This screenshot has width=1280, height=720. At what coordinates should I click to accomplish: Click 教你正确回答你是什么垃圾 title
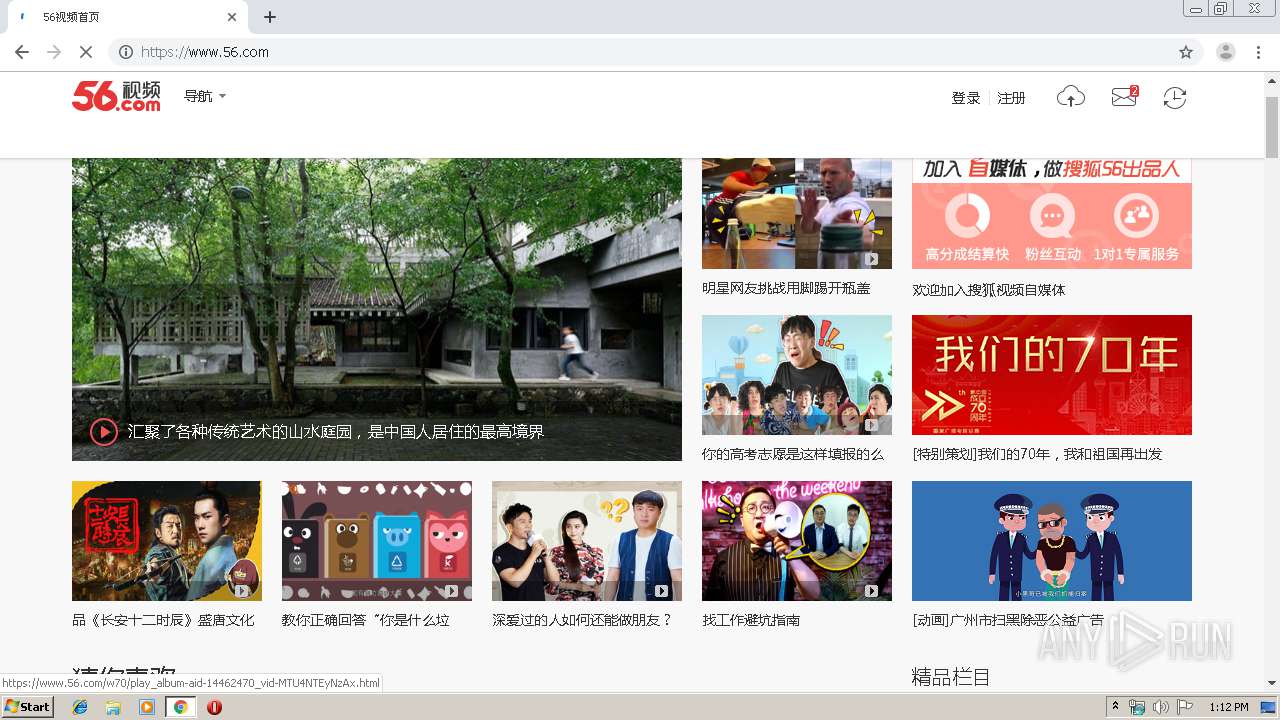[366, 620]
